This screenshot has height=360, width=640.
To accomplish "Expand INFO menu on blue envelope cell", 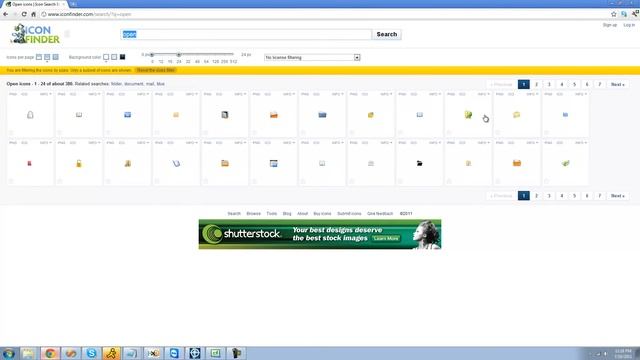I will [143, 94].
